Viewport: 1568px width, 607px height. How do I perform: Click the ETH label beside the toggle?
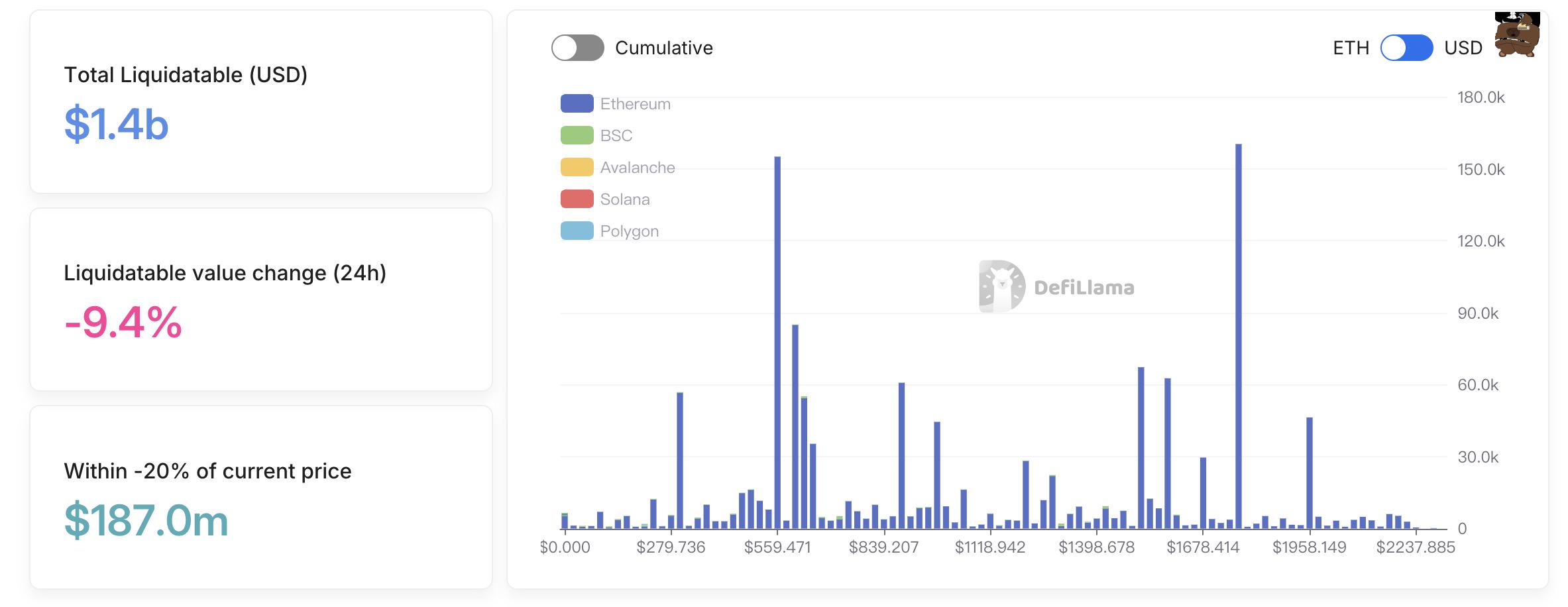[x=1351, y=48]
